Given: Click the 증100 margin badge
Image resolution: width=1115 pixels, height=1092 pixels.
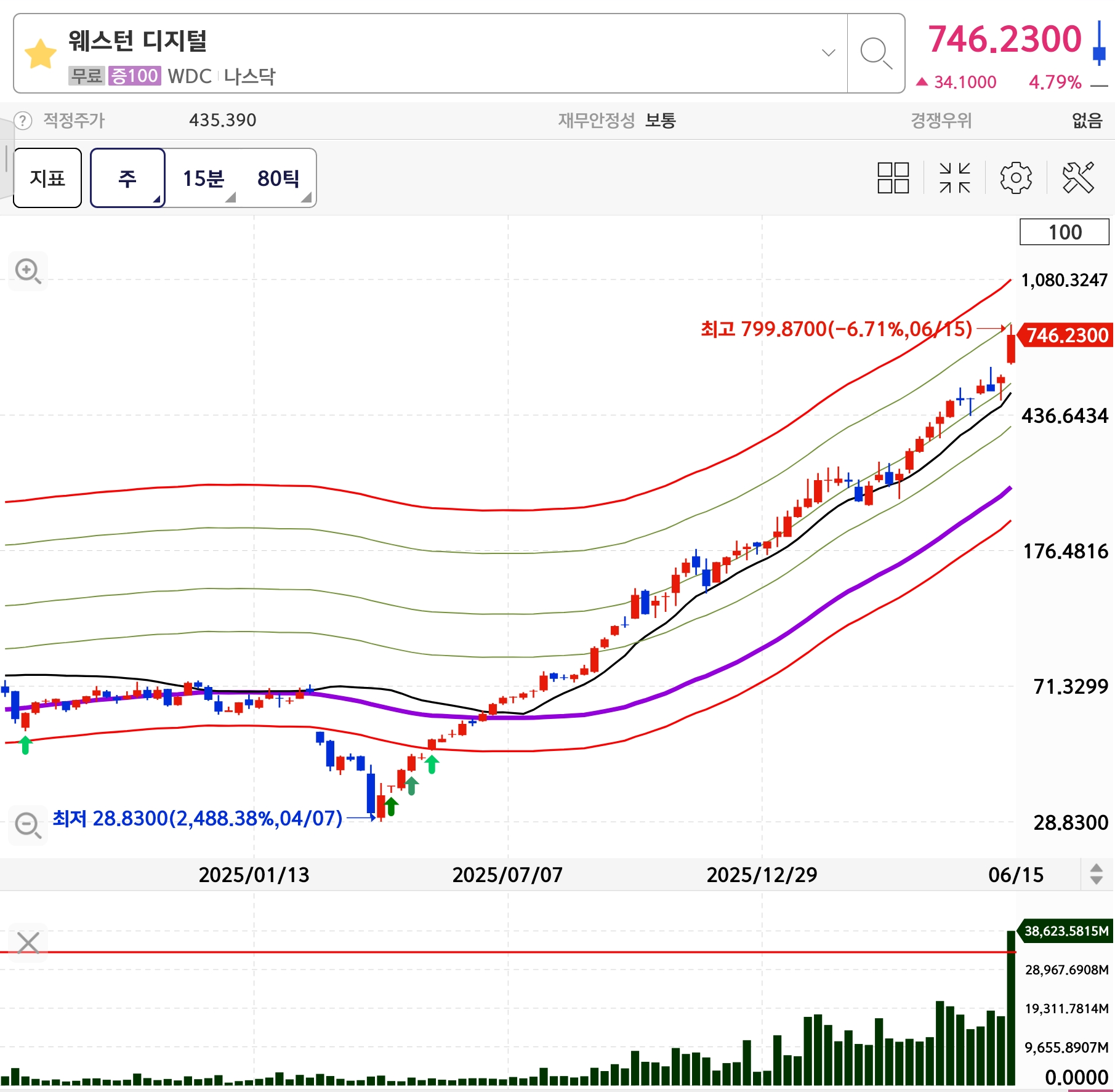Looking at the screenshot, I should pyautogui.click(x=134, y=76).
